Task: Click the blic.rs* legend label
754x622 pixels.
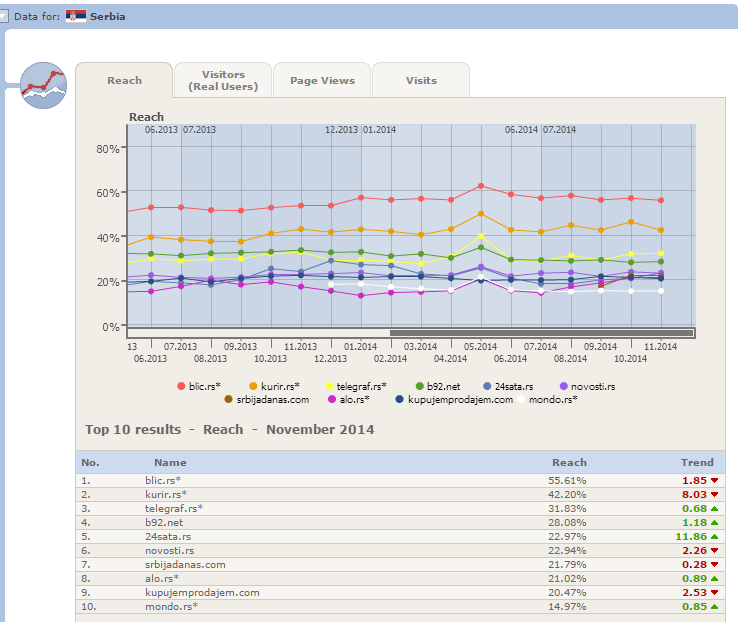Action: click(x=204, y=386)
